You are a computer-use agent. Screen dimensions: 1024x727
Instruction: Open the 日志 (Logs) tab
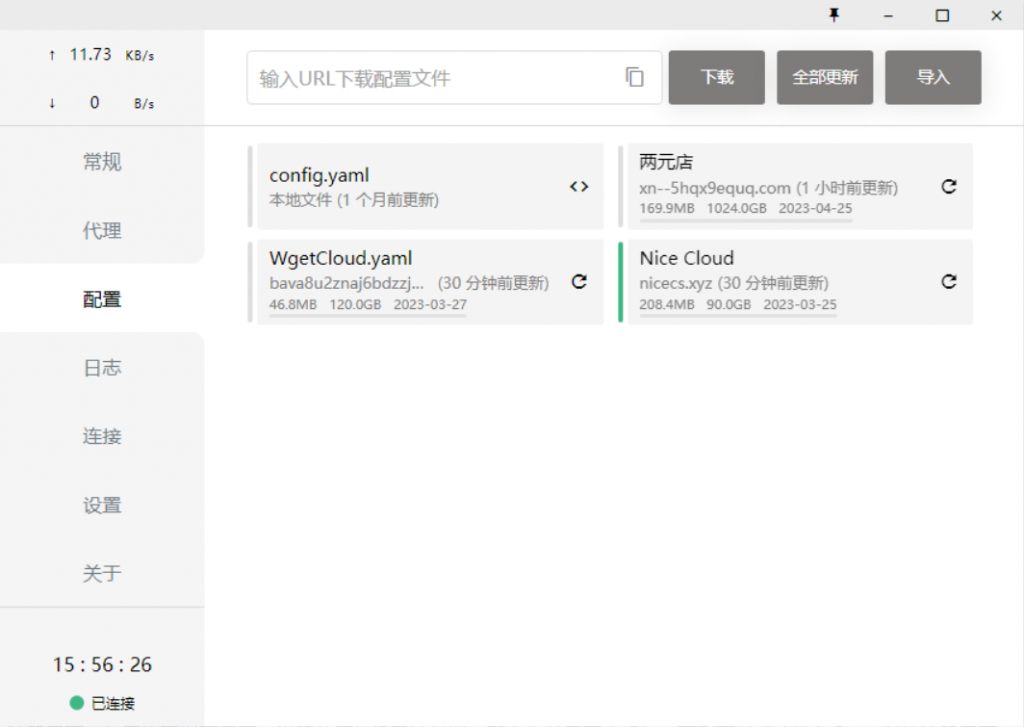point(102,368)
